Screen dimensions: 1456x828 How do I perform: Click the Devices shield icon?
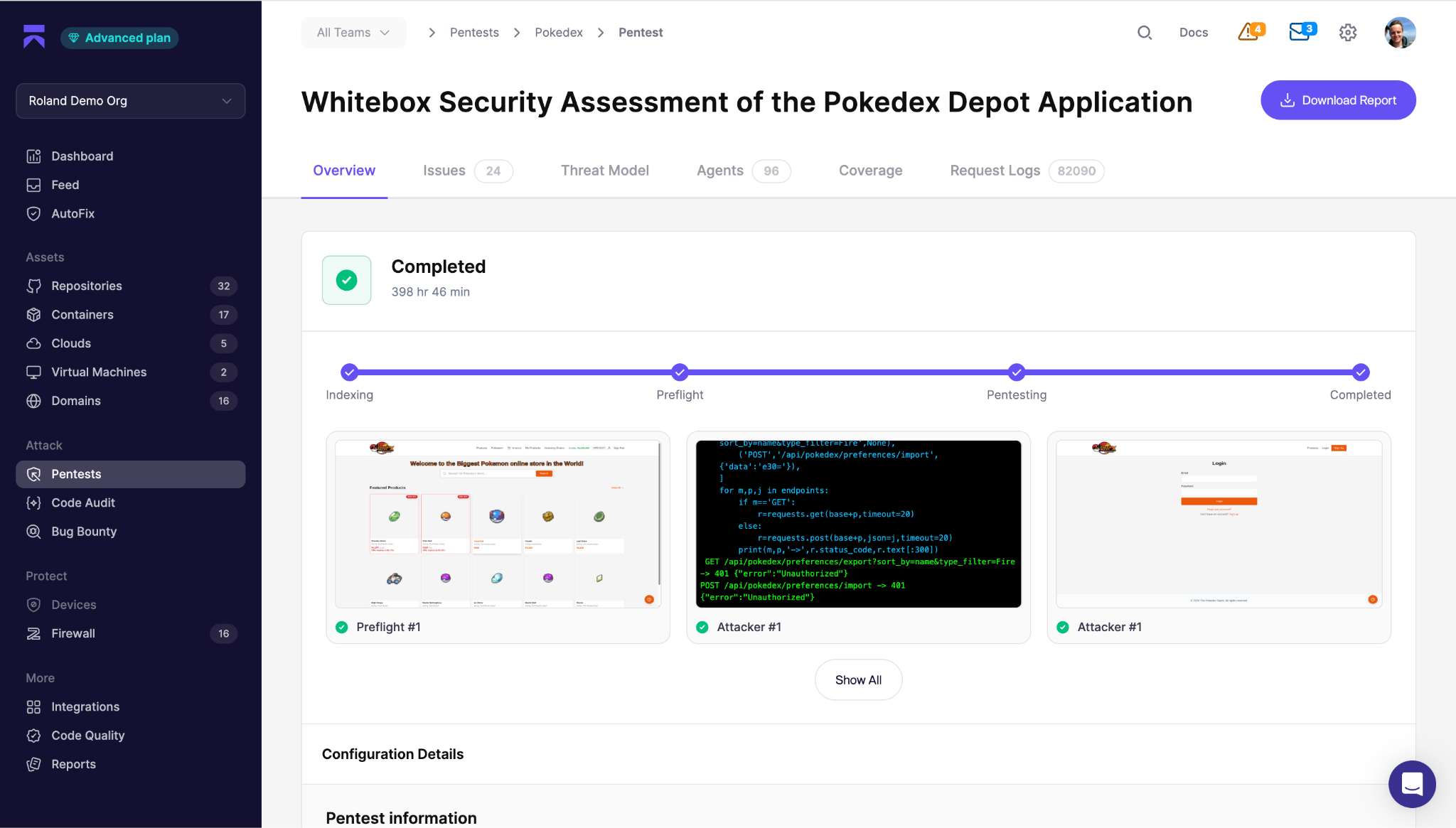33,605
